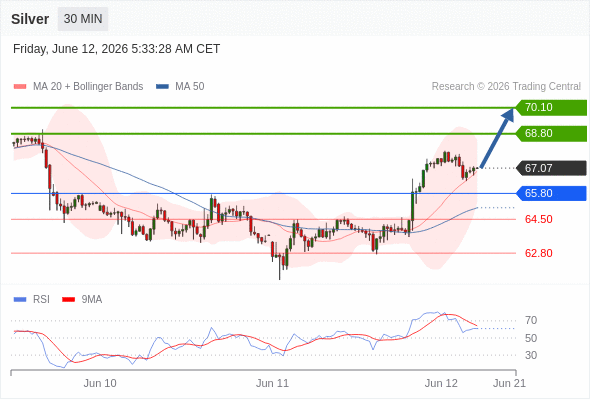Click the 65.80 blue pivot price tag
This screenshot has width=590, height=400.
[551, 193]
